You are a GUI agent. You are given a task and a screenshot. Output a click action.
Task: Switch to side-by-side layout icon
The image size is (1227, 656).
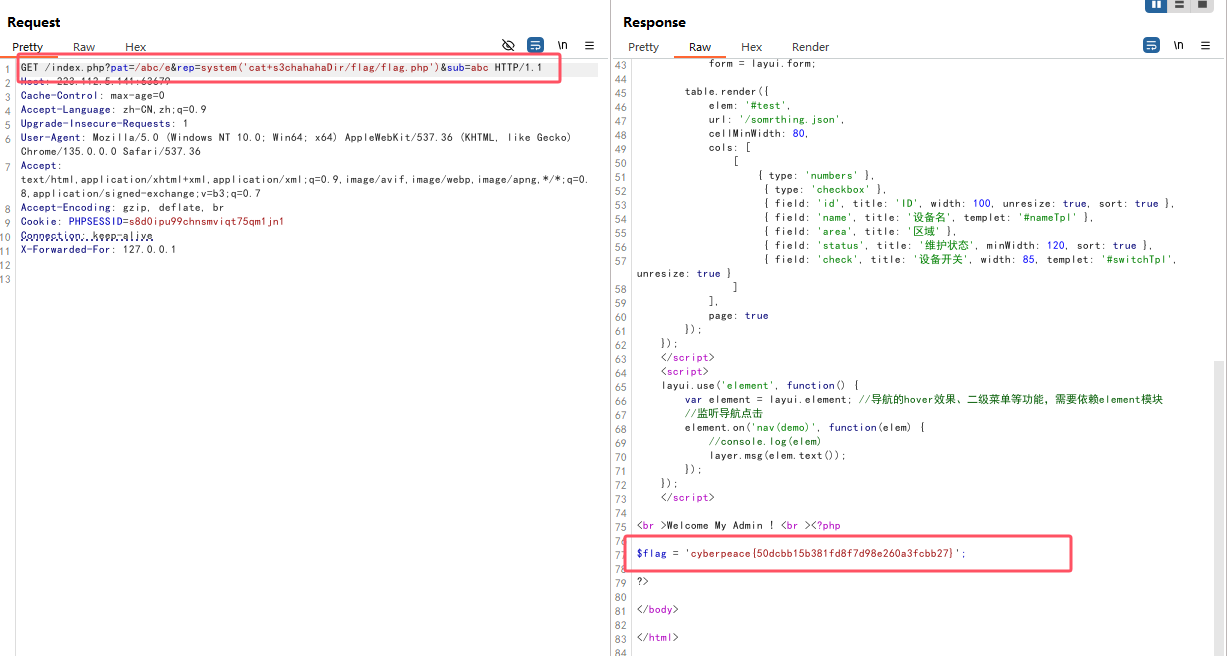click(1157, 5)
